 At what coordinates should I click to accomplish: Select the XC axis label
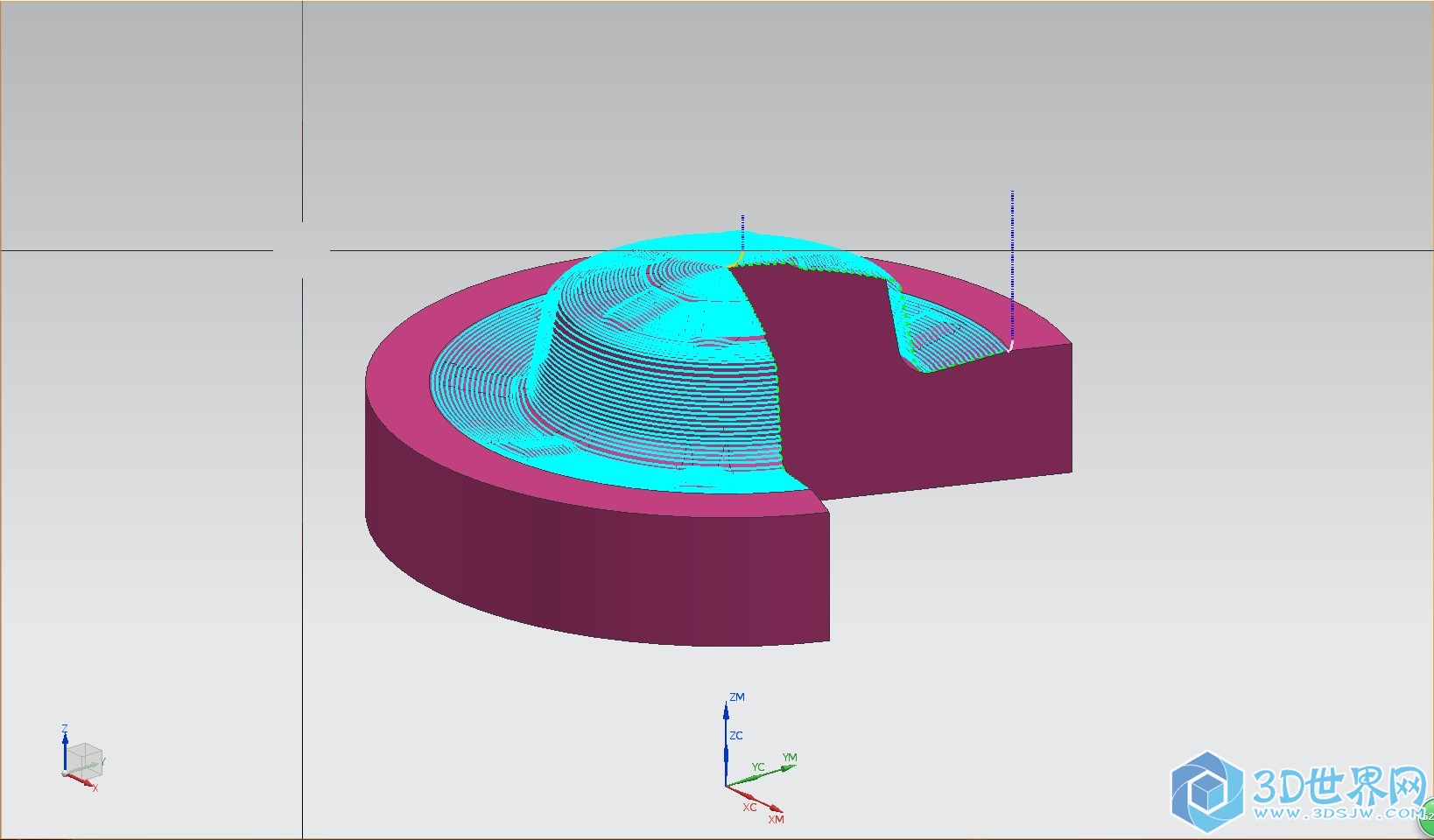click(749, 808)
